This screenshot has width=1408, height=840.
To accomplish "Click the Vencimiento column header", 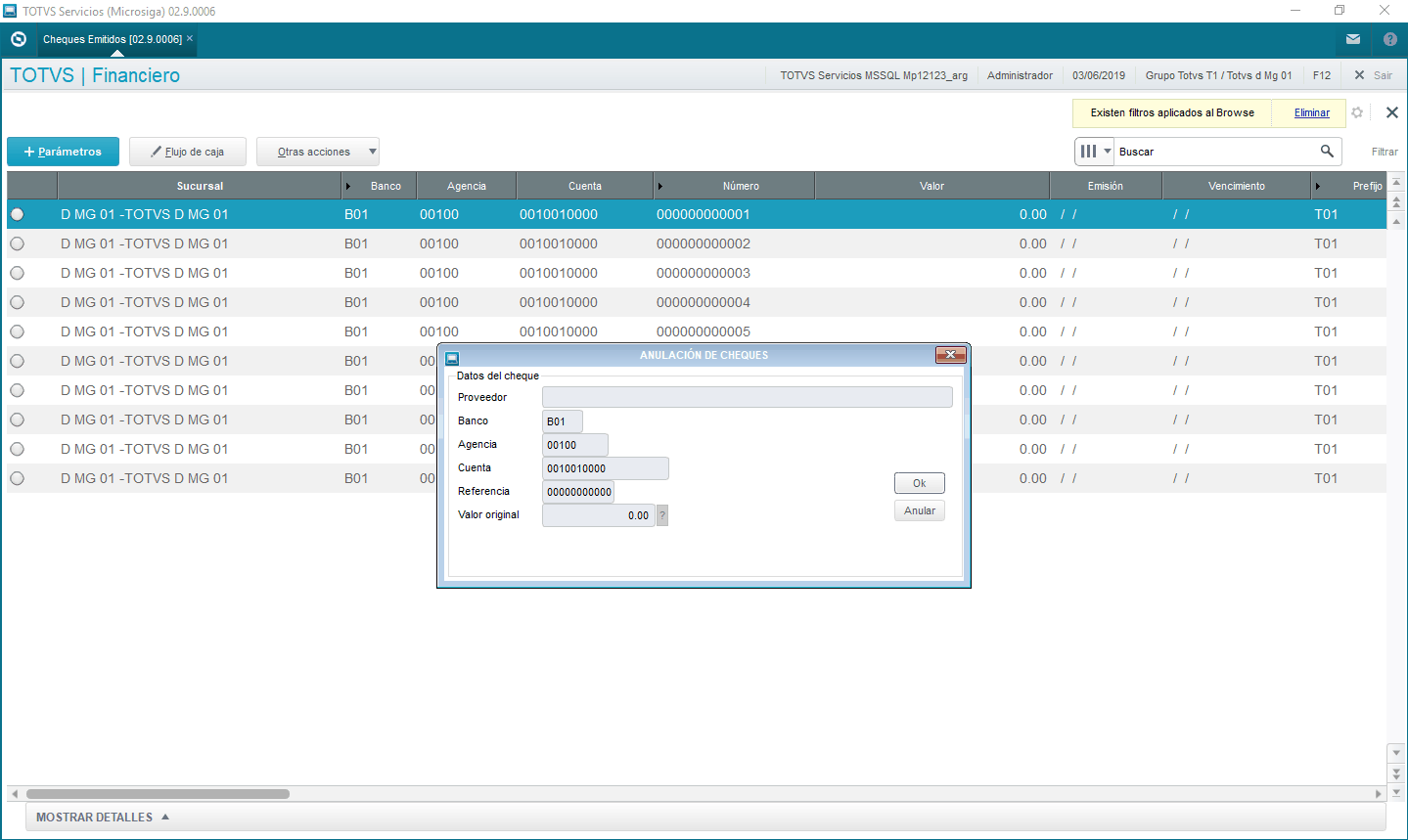I will tap(1237, 186).
